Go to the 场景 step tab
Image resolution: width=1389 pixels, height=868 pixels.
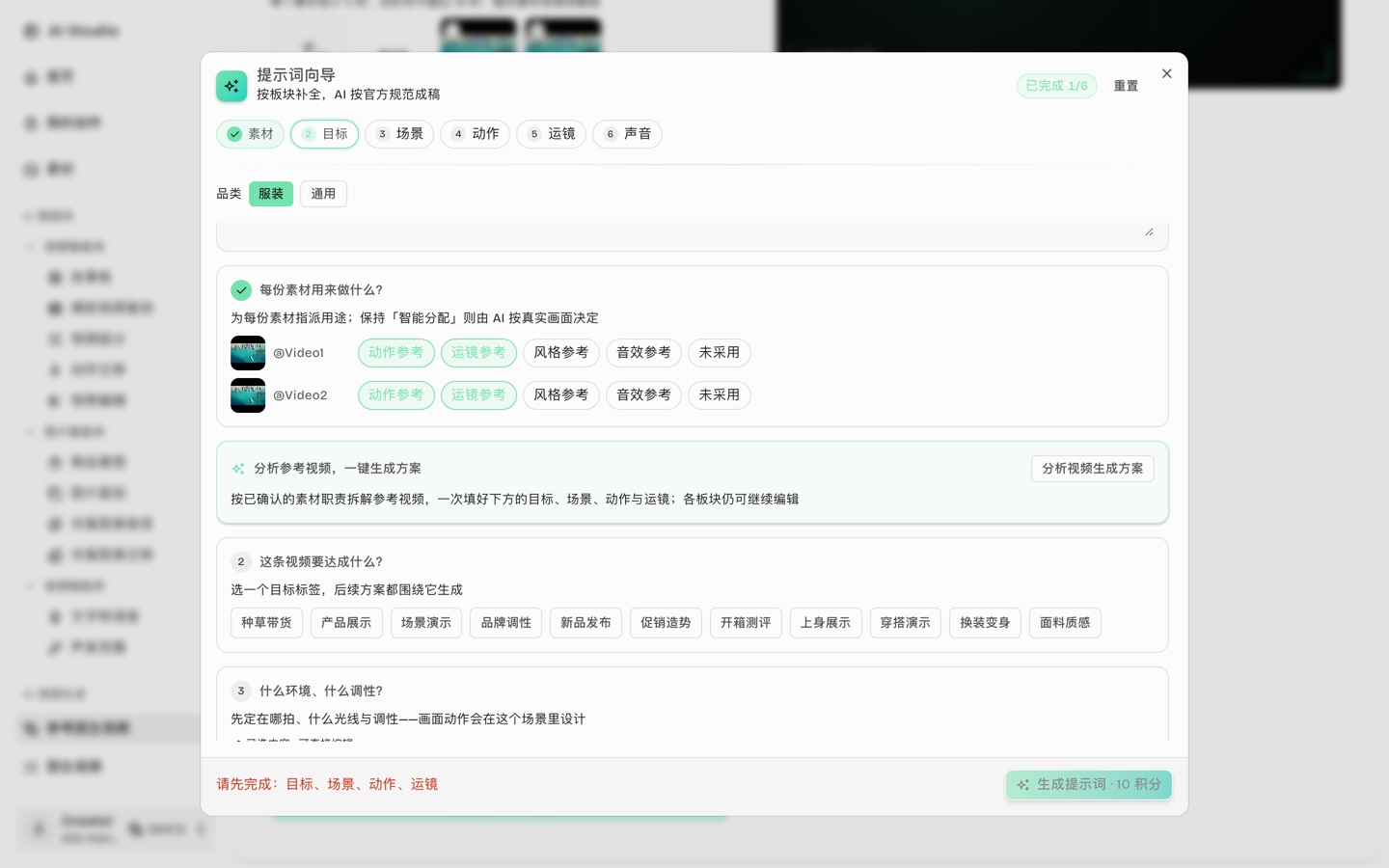coord(399,134)
